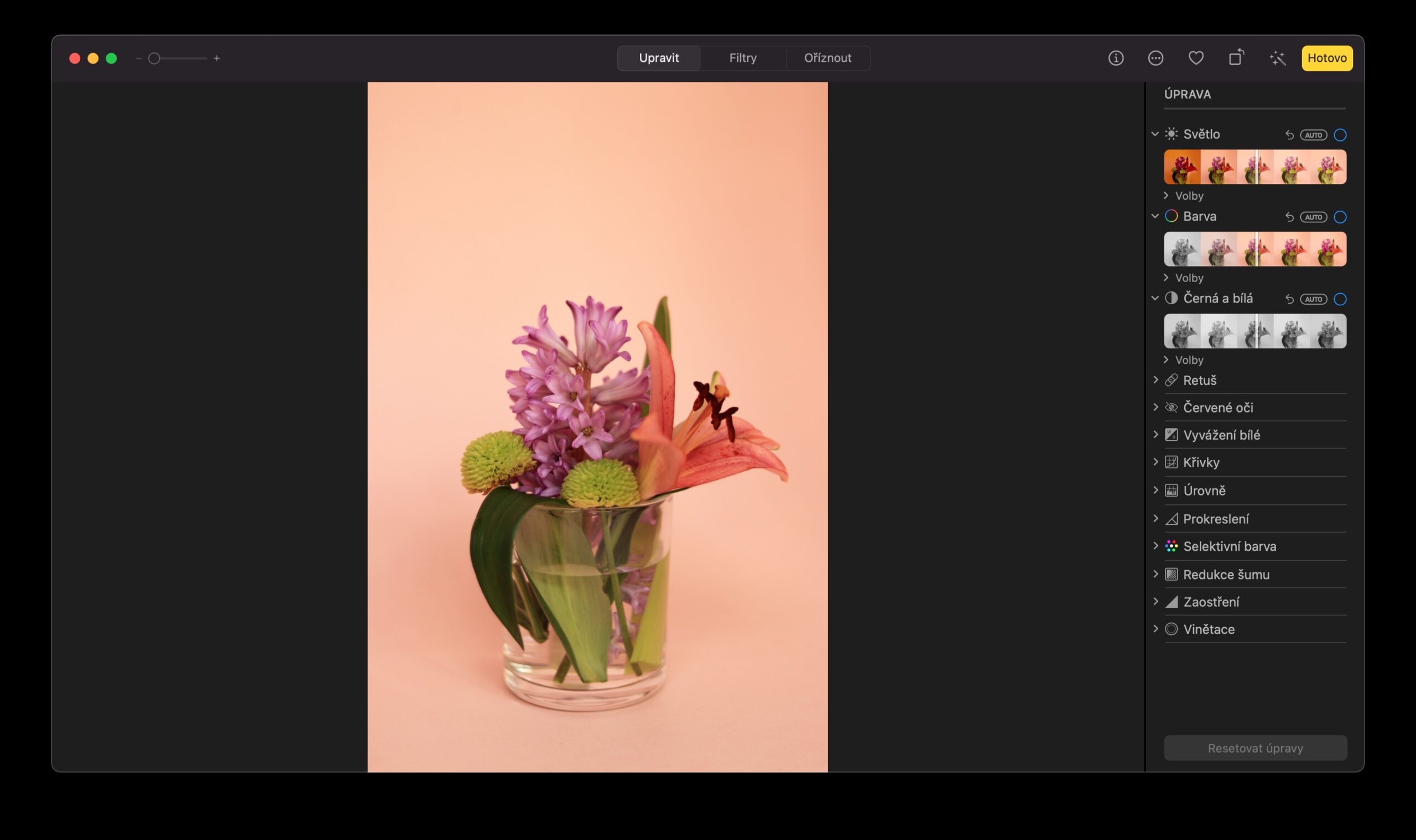Disable the Světlo adjustment blue toggle

coord(1340,135)
